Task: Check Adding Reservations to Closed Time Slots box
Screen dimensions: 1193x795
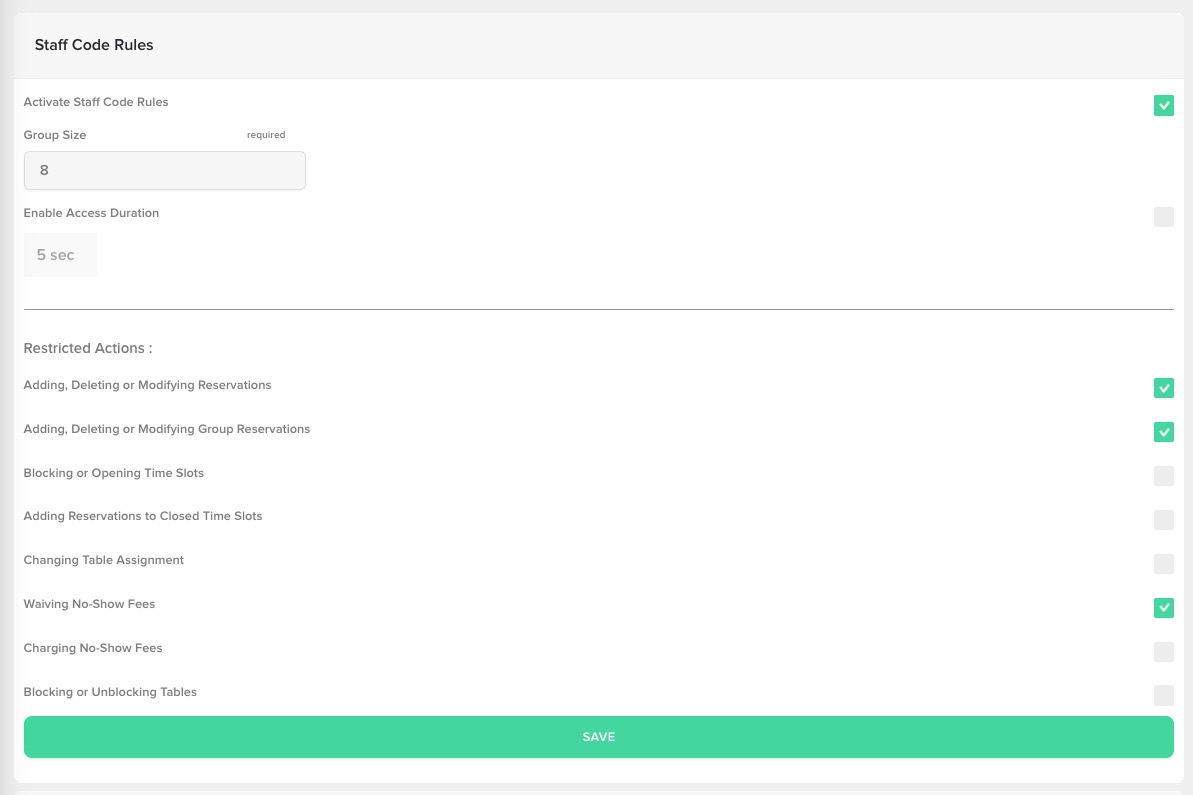Action: pos(1163,520)
